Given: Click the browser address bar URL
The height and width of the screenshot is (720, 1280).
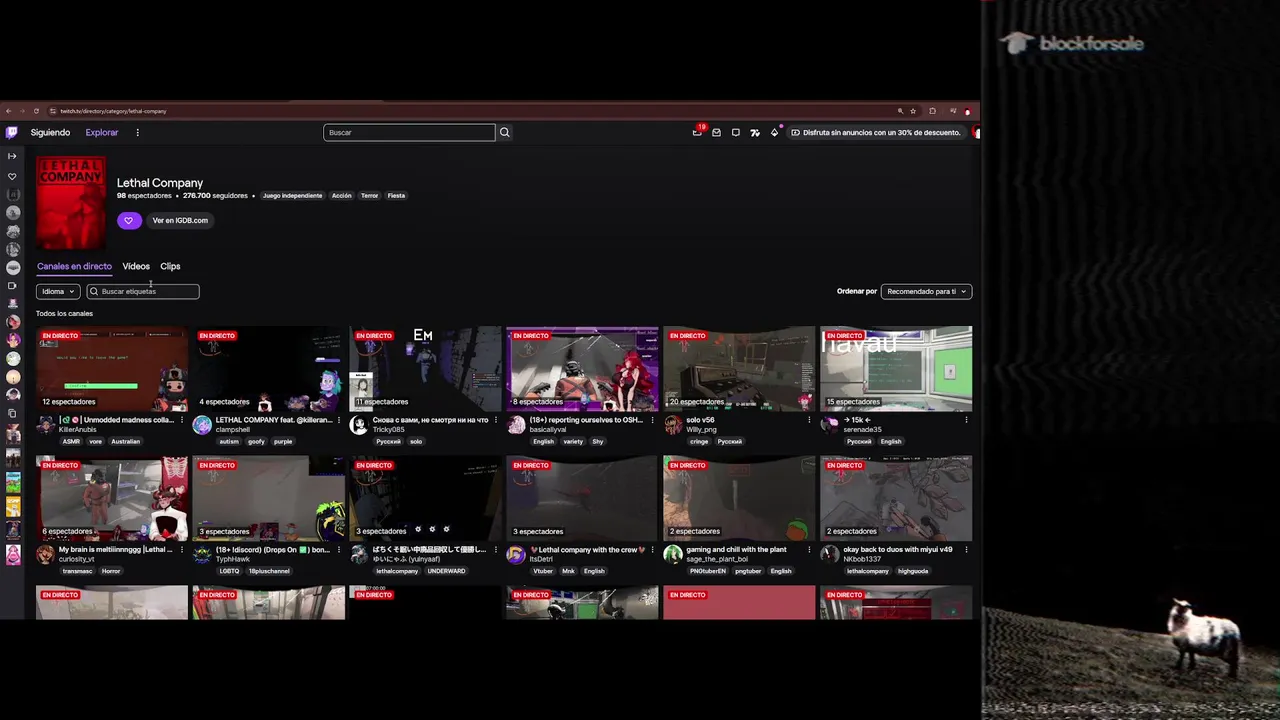Looking at the screenshot, I should point(113,111).
